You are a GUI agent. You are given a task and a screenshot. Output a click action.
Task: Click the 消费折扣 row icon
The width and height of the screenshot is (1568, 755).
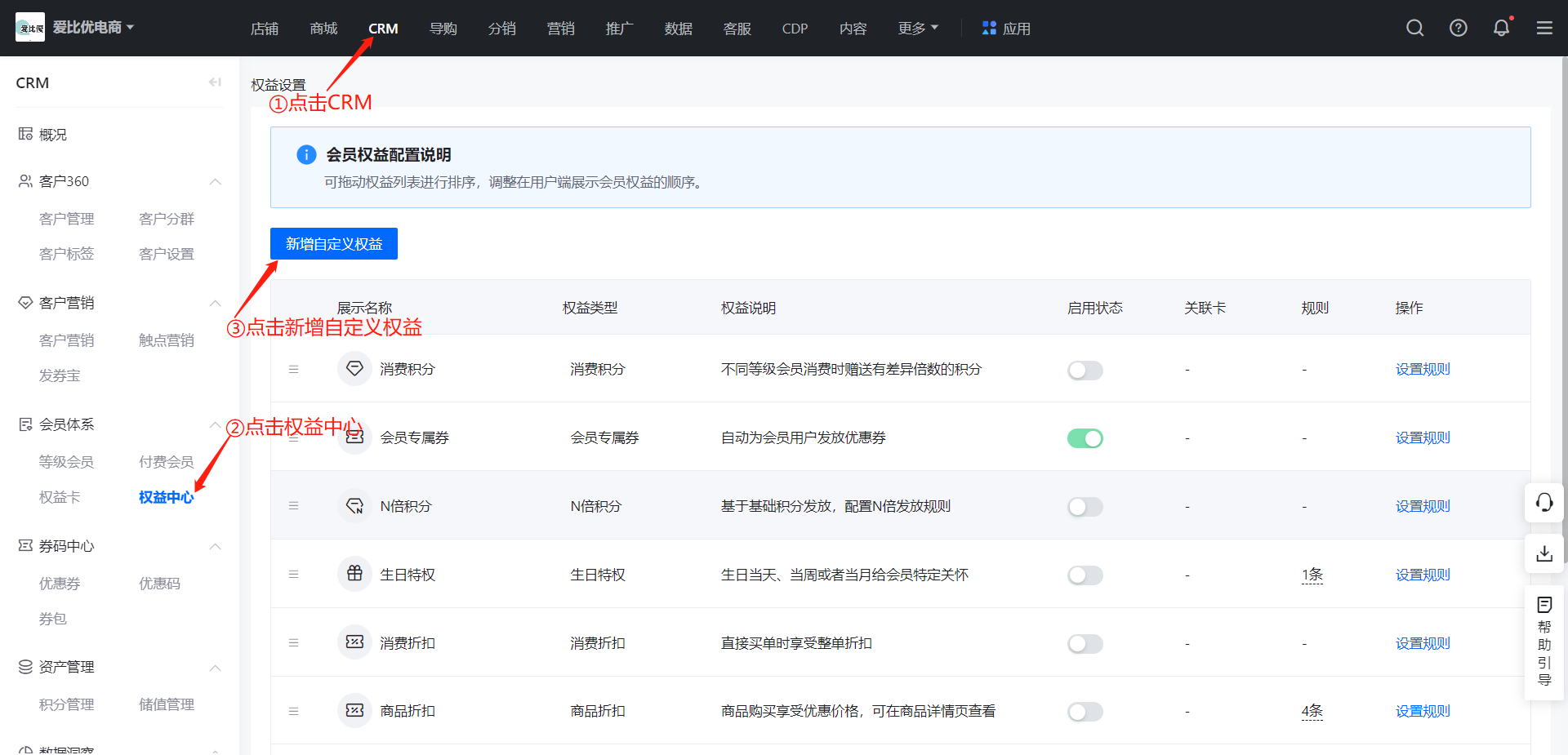pyautogui.click(x=354, y=642)
